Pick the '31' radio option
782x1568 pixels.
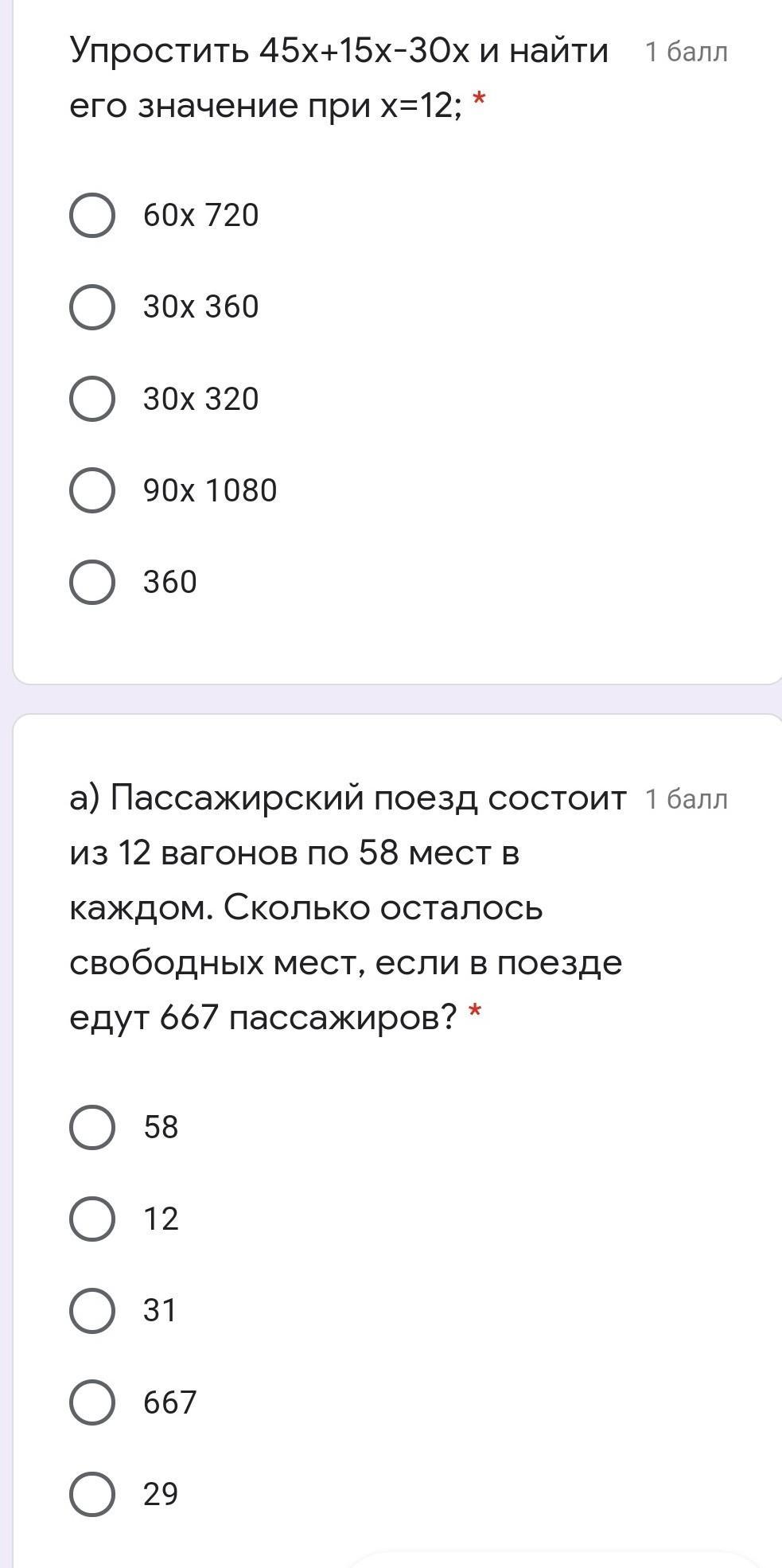click(92, 1310)
